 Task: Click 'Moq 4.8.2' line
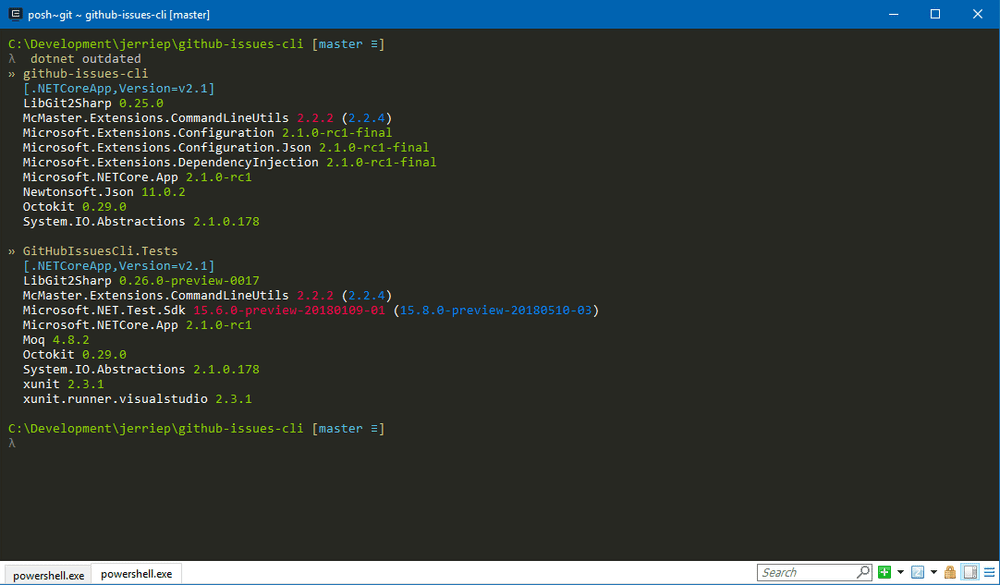pos(56,339)
